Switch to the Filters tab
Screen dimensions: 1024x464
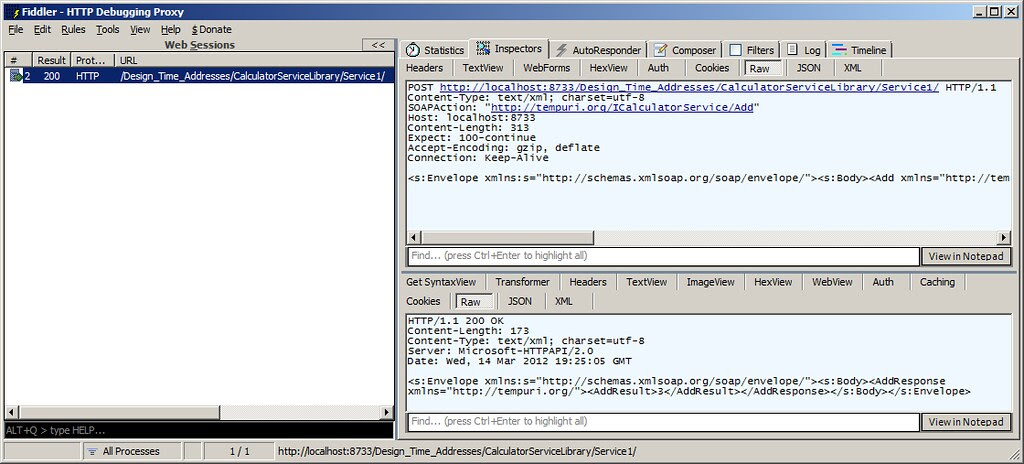752,50
